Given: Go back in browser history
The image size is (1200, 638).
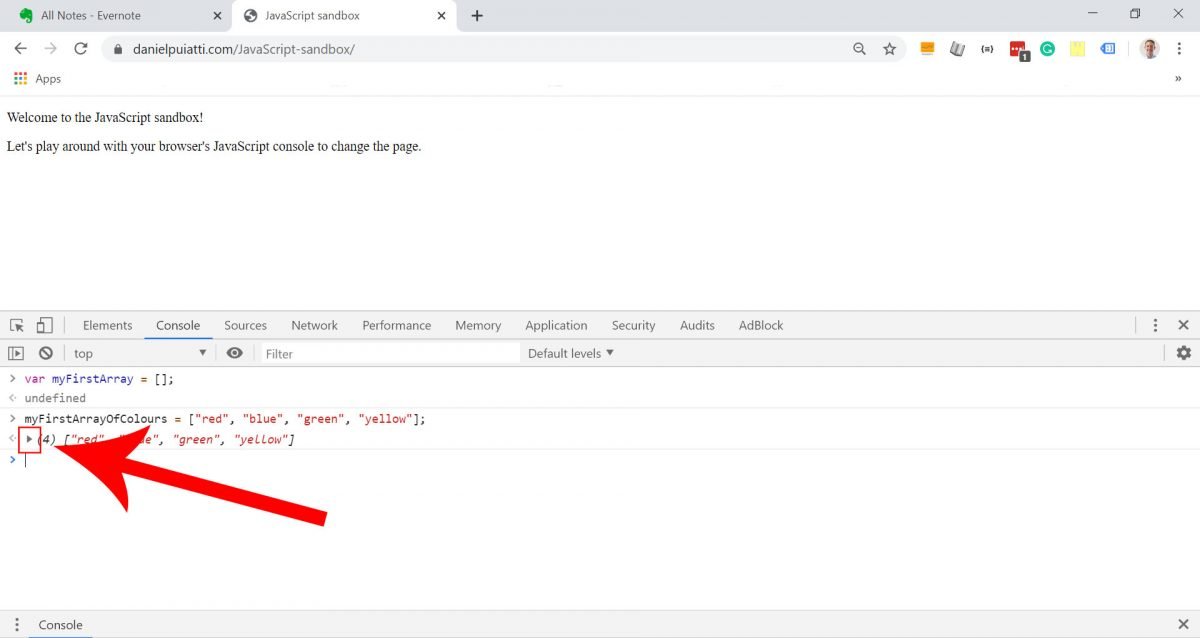Looking at the screenshot, I should tap(20, 48).
